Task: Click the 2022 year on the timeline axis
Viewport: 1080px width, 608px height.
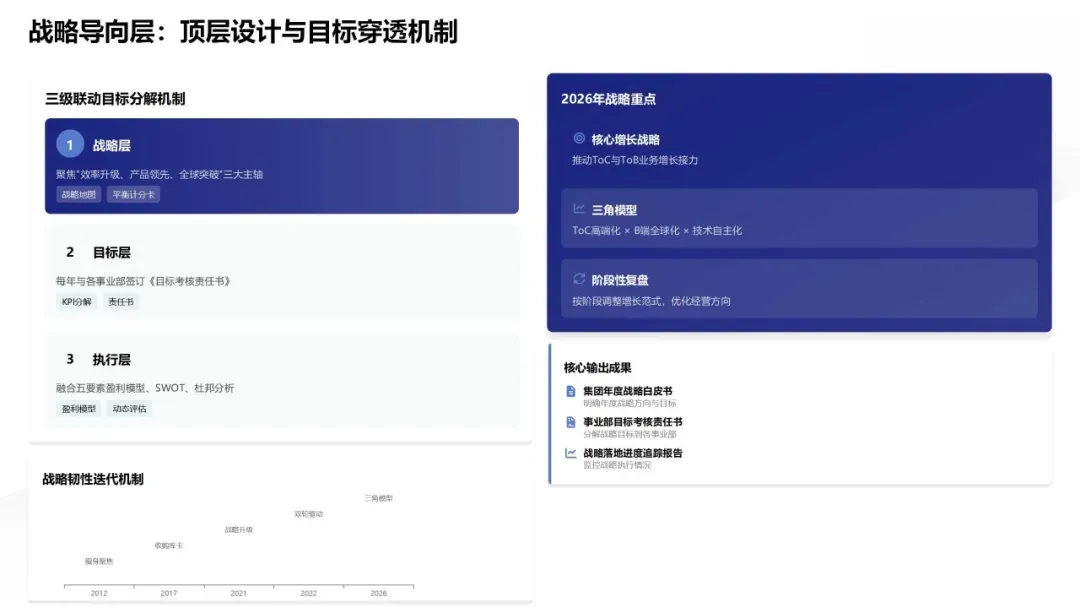Action: click(309, 593)
